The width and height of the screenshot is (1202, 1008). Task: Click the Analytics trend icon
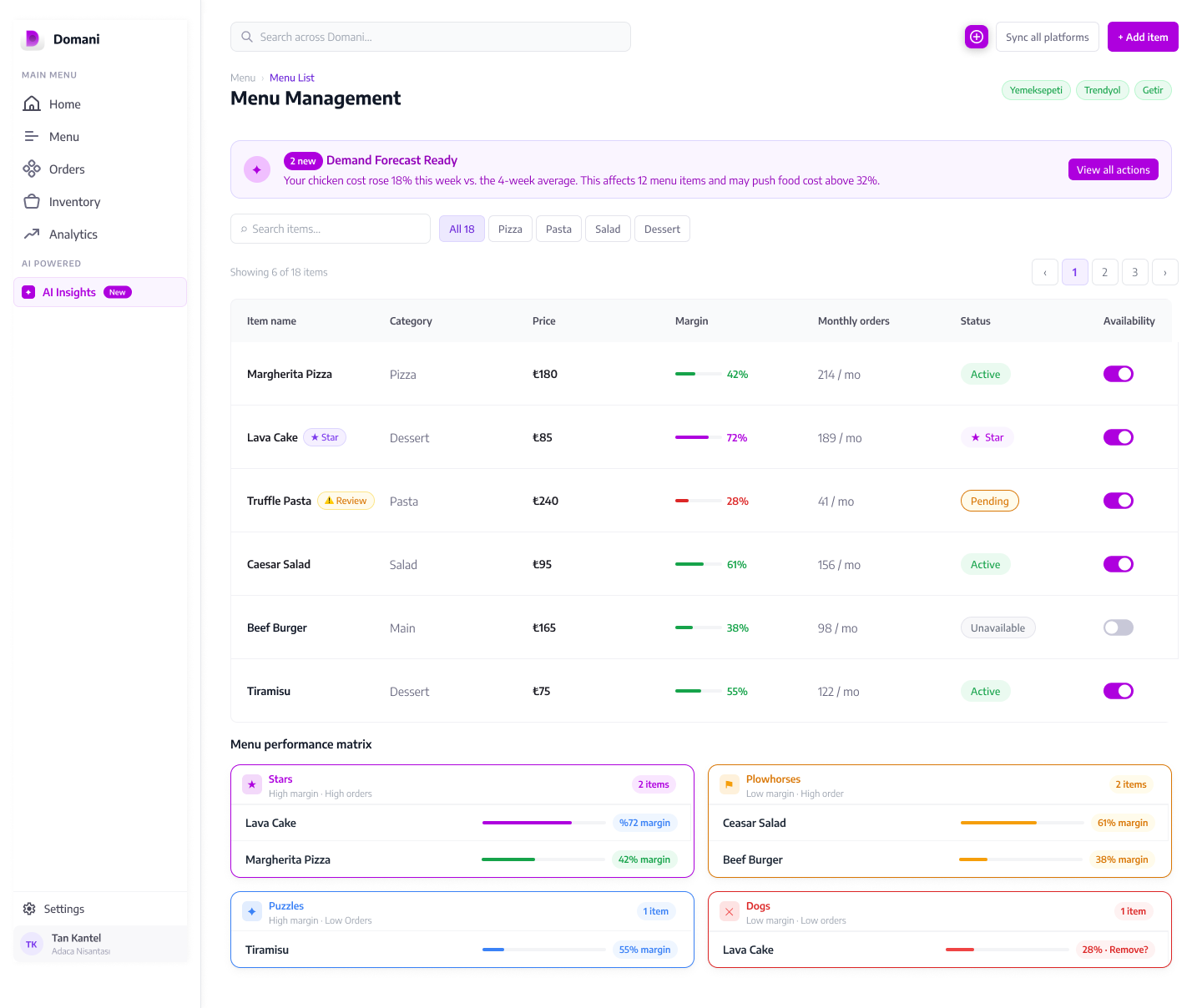point(32,234)
